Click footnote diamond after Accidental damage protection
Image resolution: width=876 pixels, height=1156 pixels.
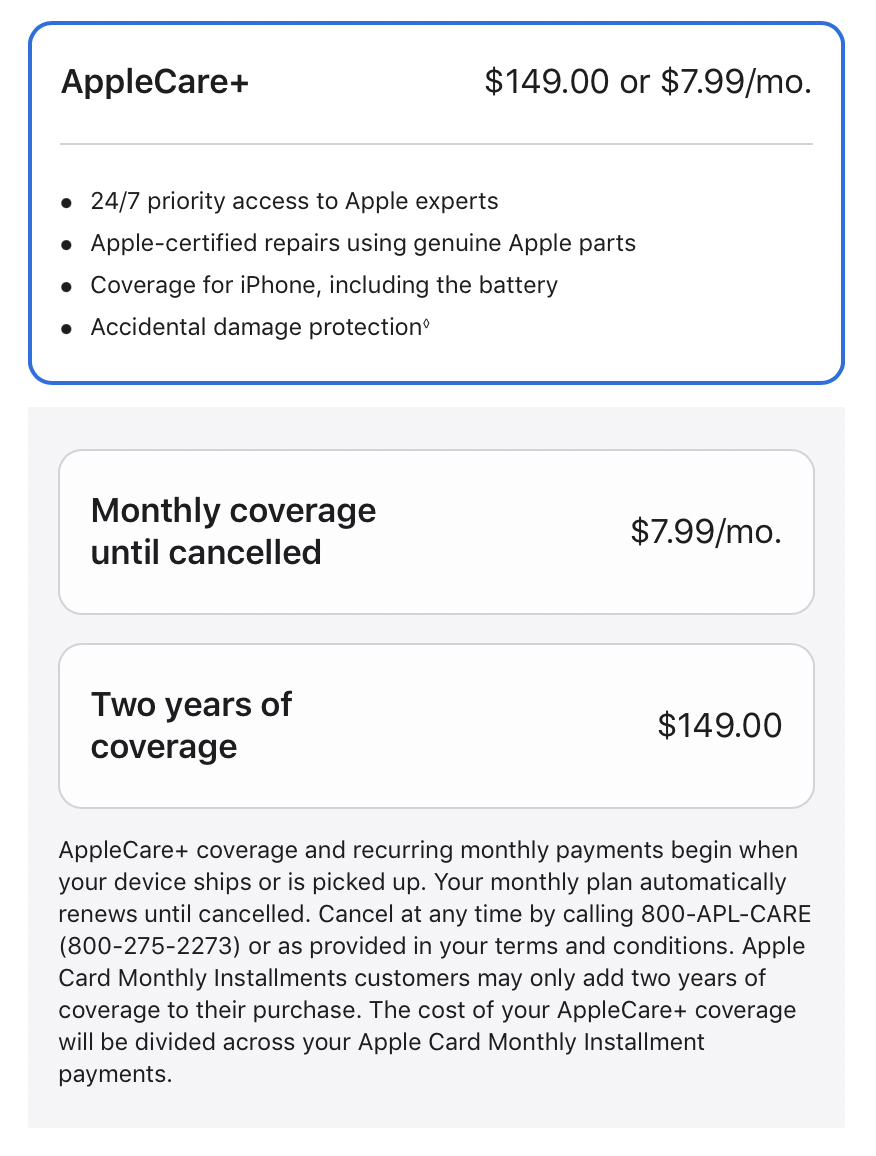click(427, 322)
